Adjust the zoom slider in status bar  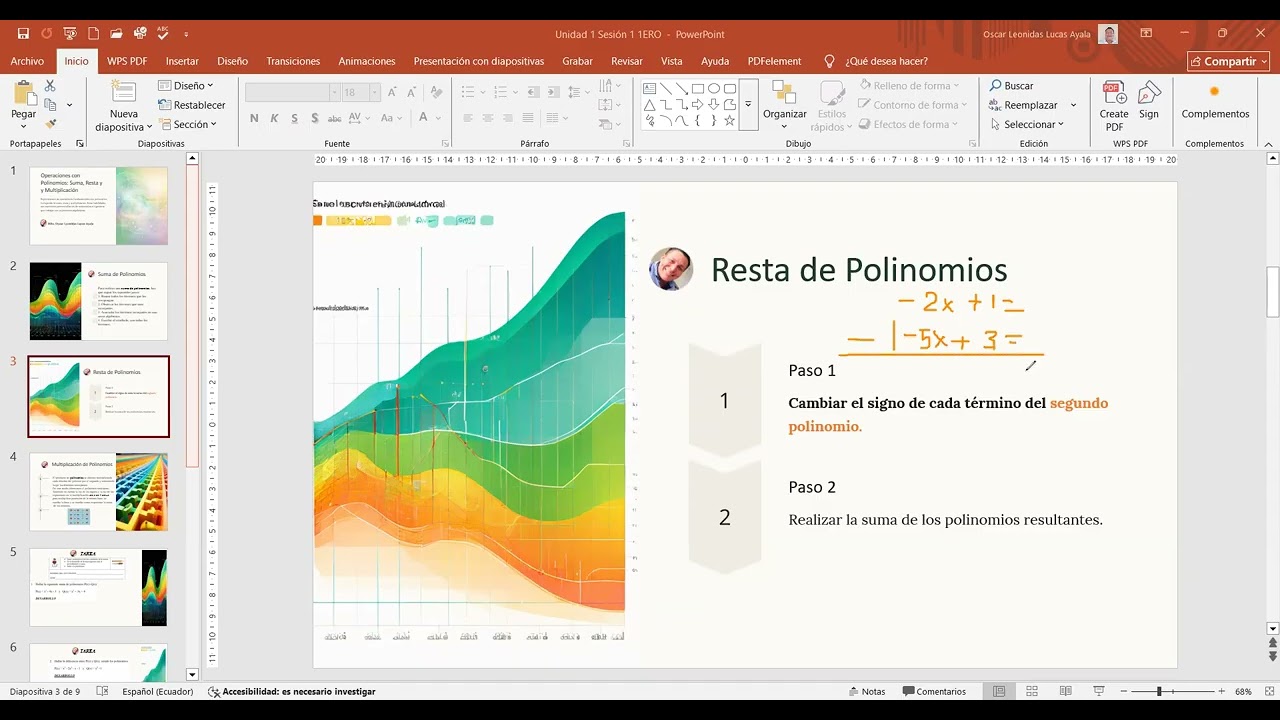point(1159,691)
